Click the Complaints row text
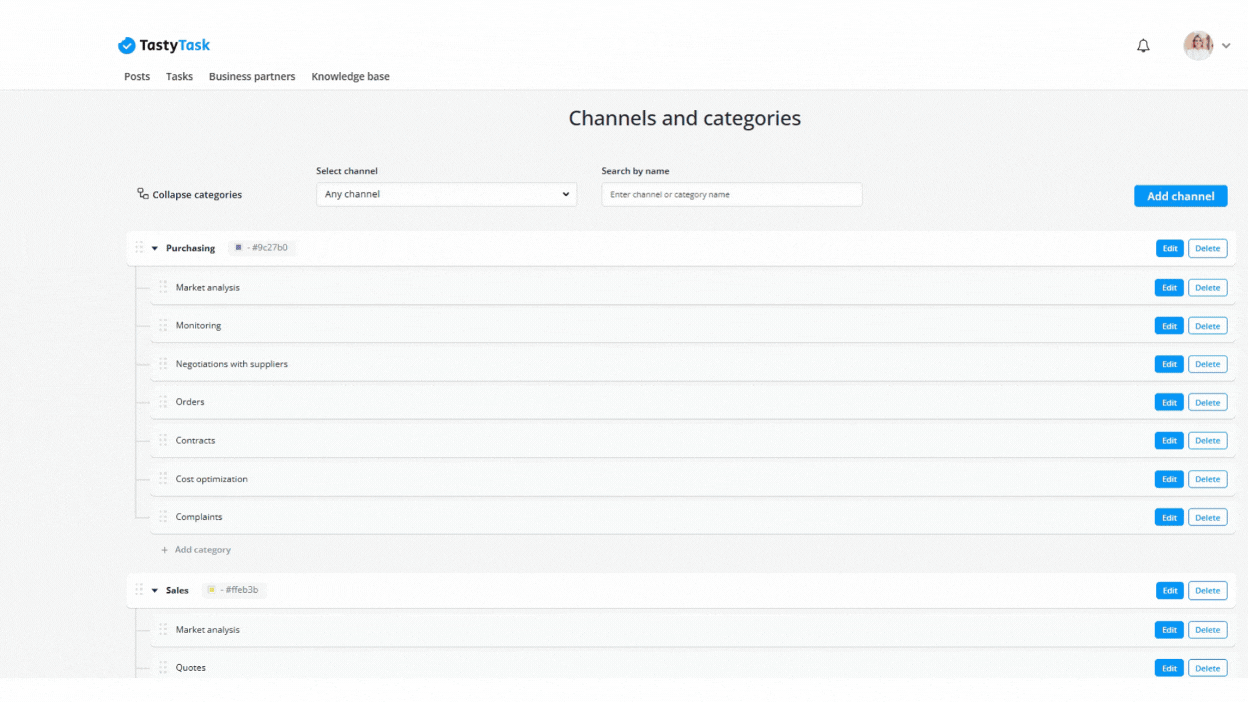Viewport: 1248px width, 702px height. pyautogui.click(x=199, y=517)
